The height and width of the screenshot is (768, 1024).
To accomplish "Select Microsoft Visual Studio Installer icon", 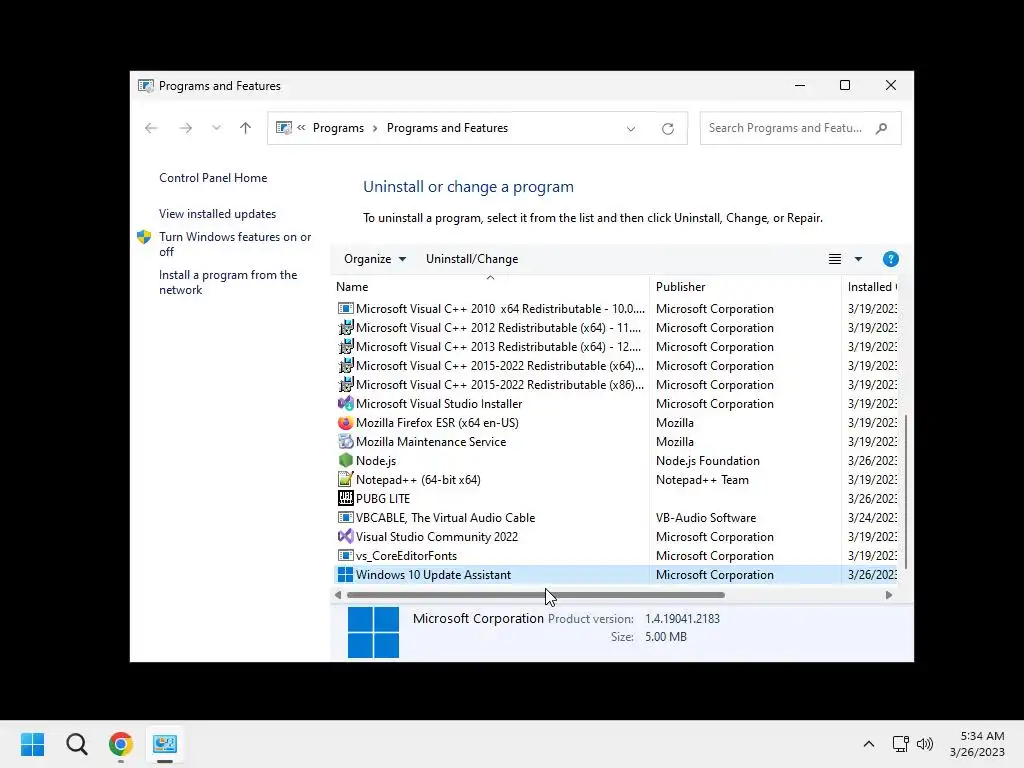I will point(345,403).
